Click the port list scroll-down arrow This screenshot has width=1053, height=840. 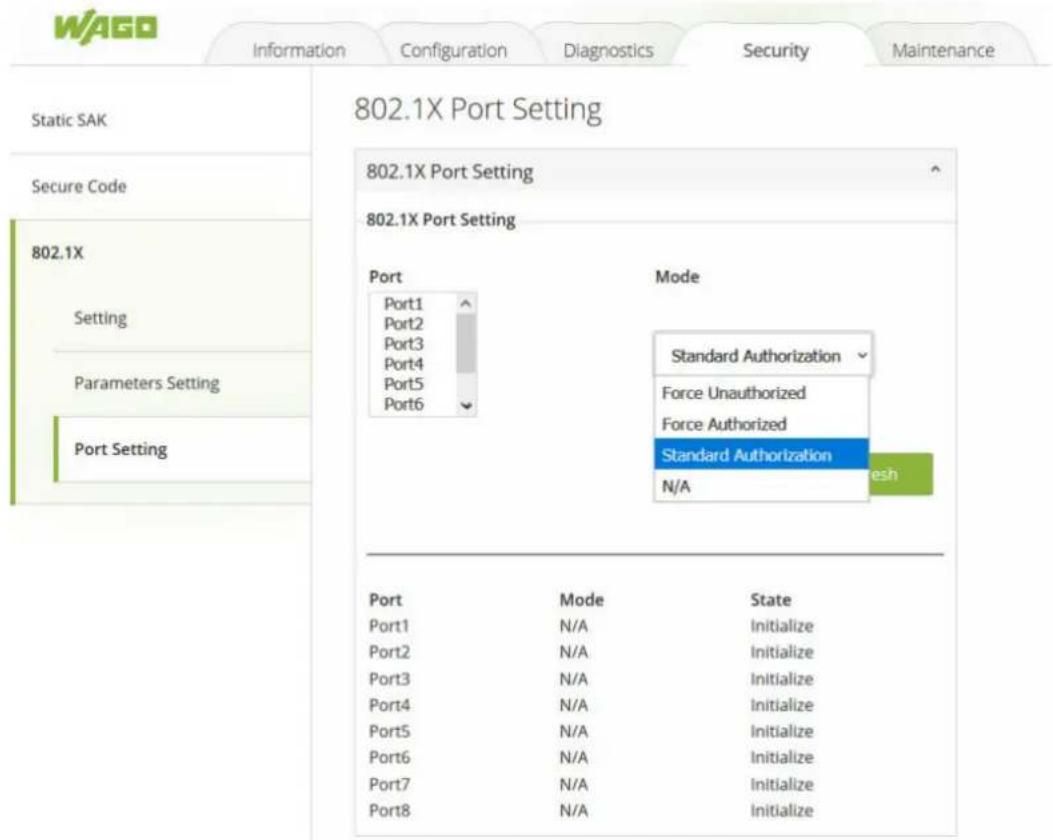click(x=466, y=405)
